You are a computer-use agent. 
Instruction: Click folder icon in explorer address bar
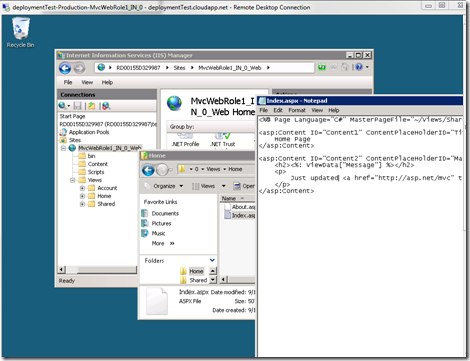[182, 169]
